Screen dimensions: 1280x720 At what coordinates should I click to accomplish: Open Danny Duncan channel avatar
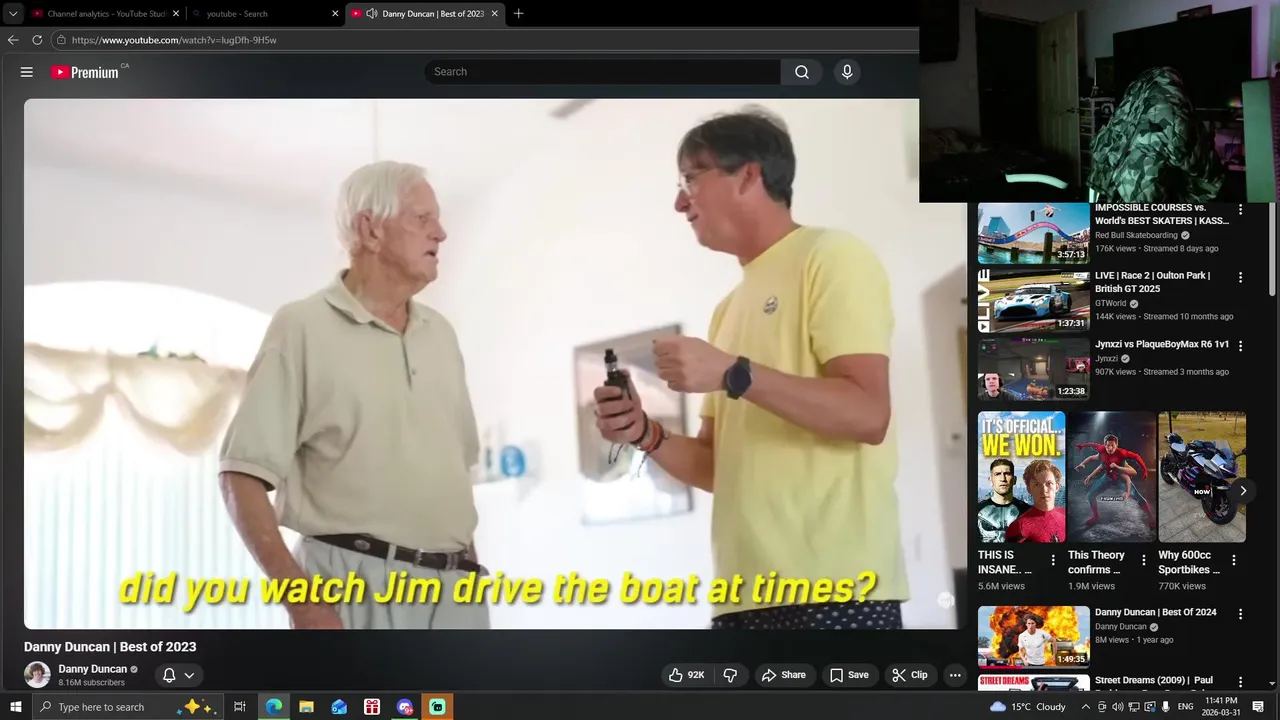click(37, 675)
